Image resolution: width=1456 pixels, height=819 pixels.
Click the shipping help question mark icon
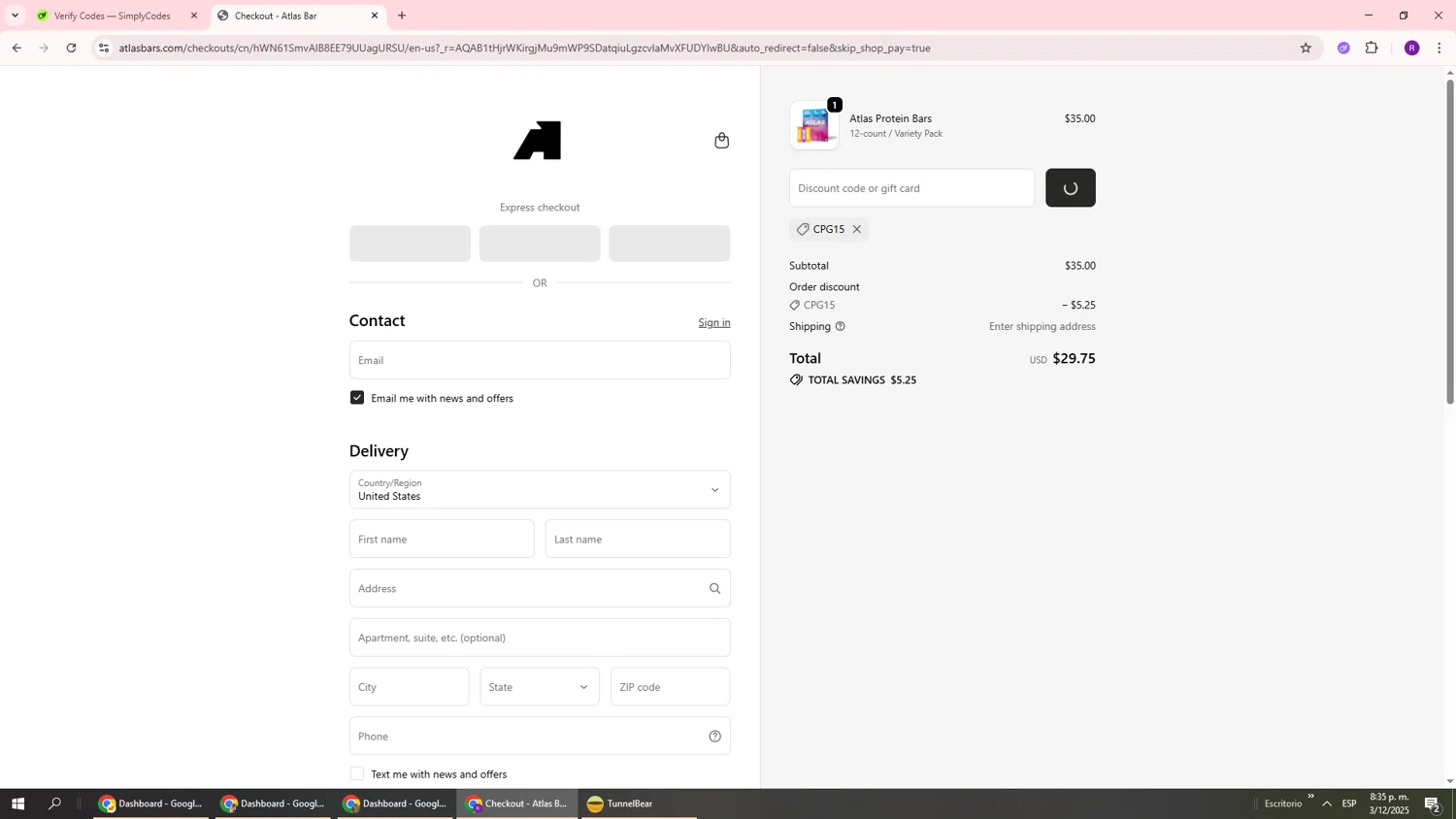coord(841,326)
